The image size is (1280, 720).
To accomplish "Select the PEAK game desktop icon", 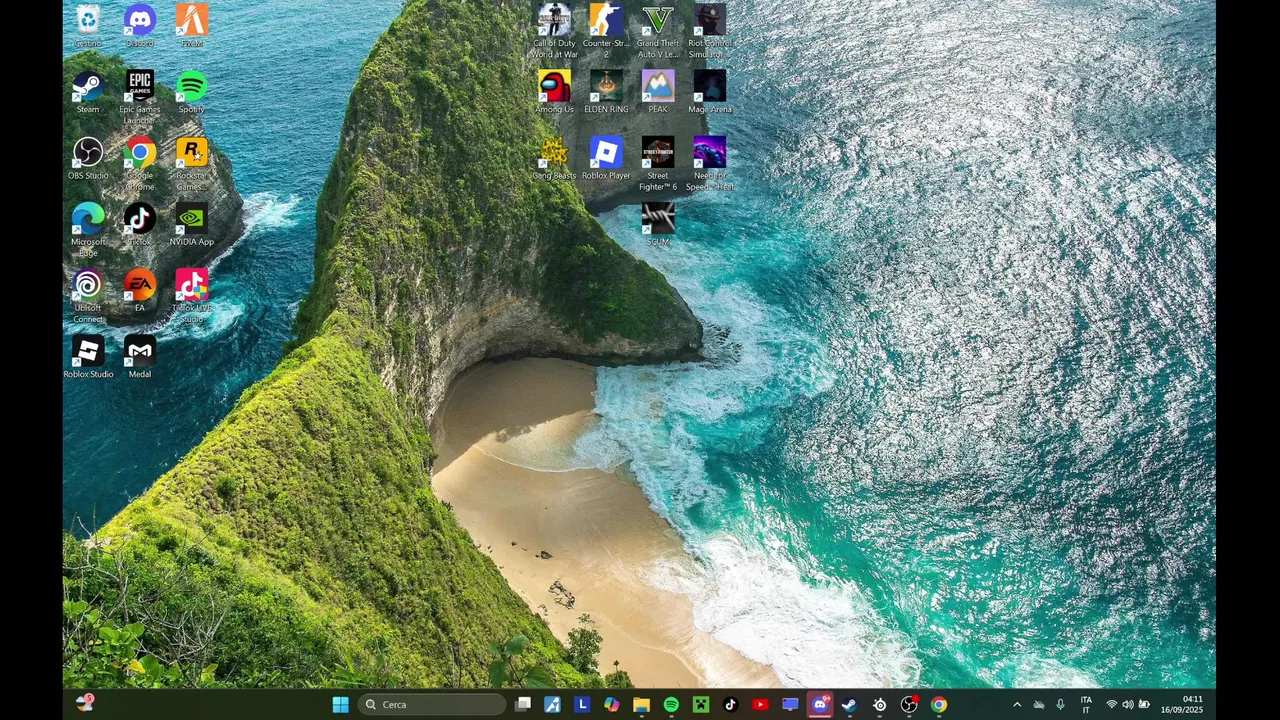I will pyautogui.click(x=658, y=92).
